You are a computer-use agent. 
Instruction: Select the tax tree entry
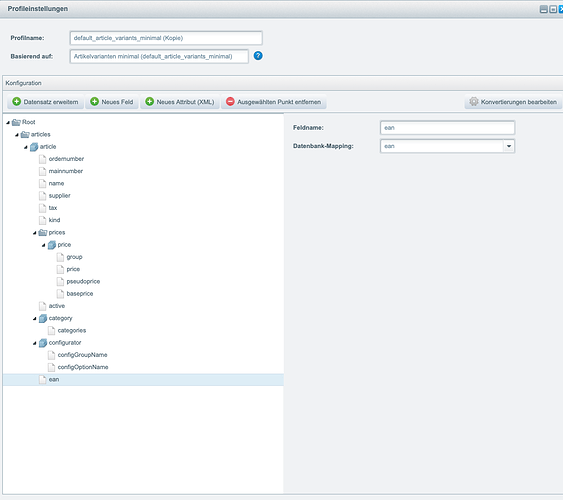(x=53, y=208)
